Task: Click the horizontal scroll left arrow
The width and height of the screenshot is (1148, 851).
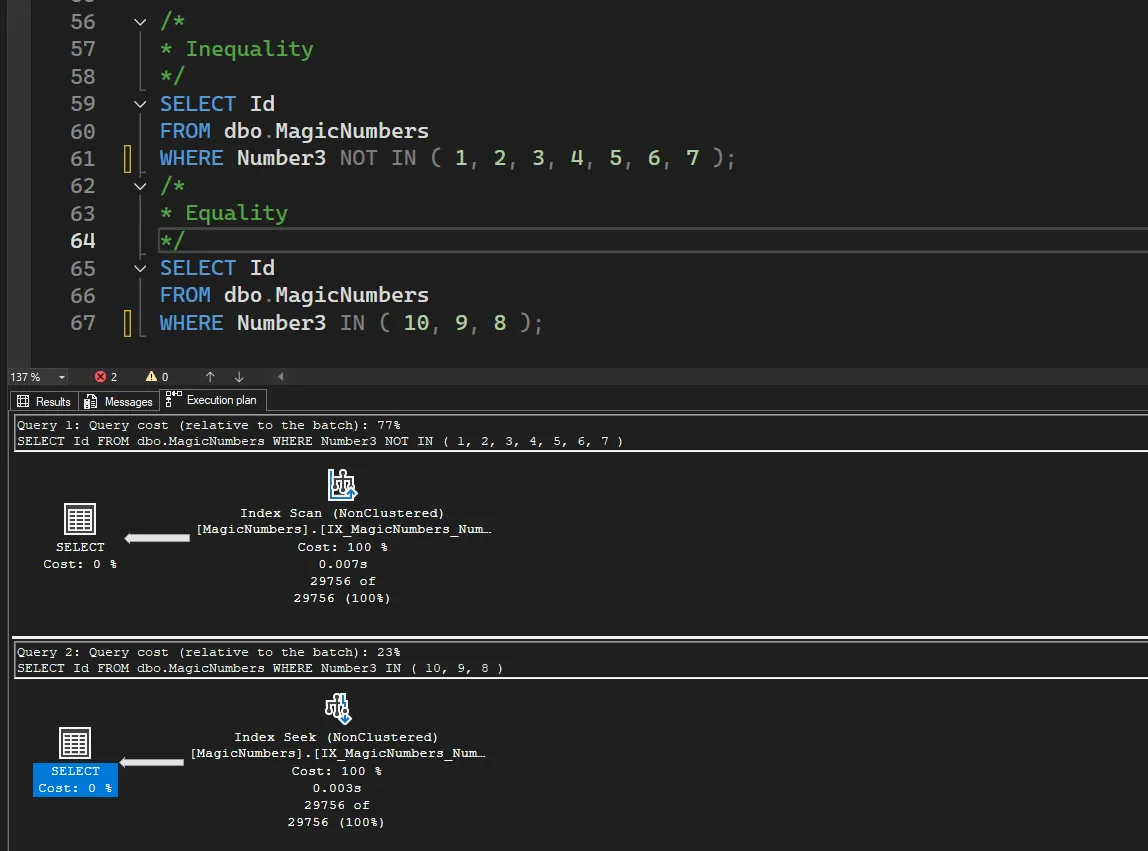Action: (x=281, y=377)
